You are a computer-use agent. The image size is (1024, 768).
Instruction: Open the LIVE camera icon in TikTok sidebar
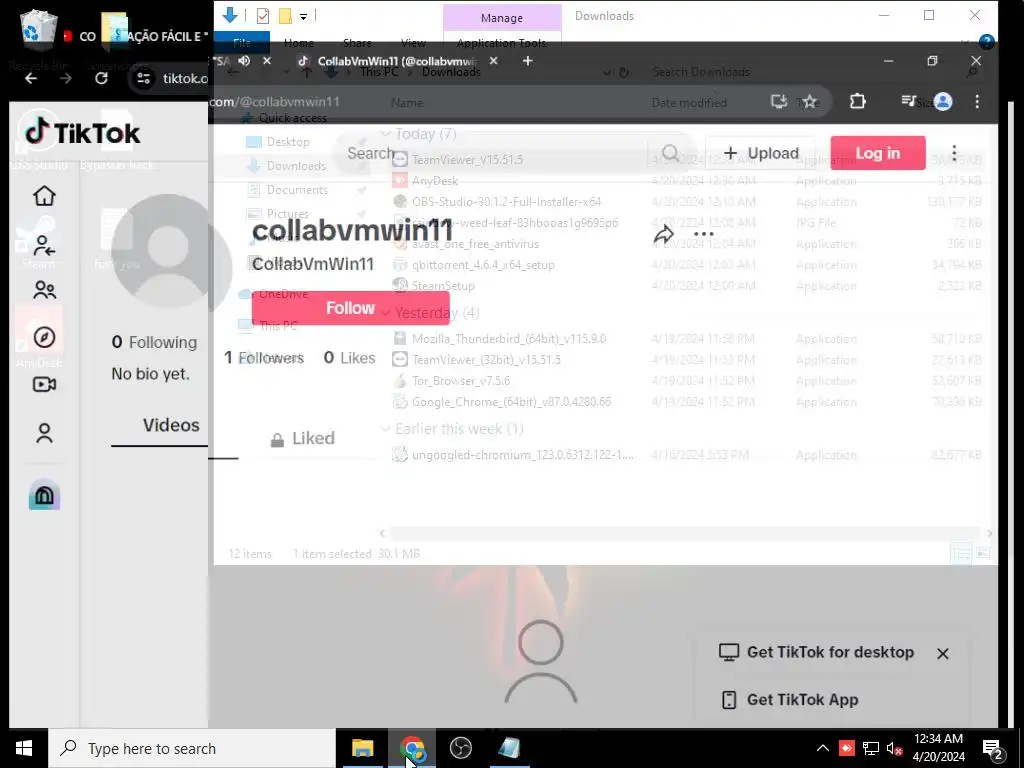pyautogui.click(x=44, y=384)
